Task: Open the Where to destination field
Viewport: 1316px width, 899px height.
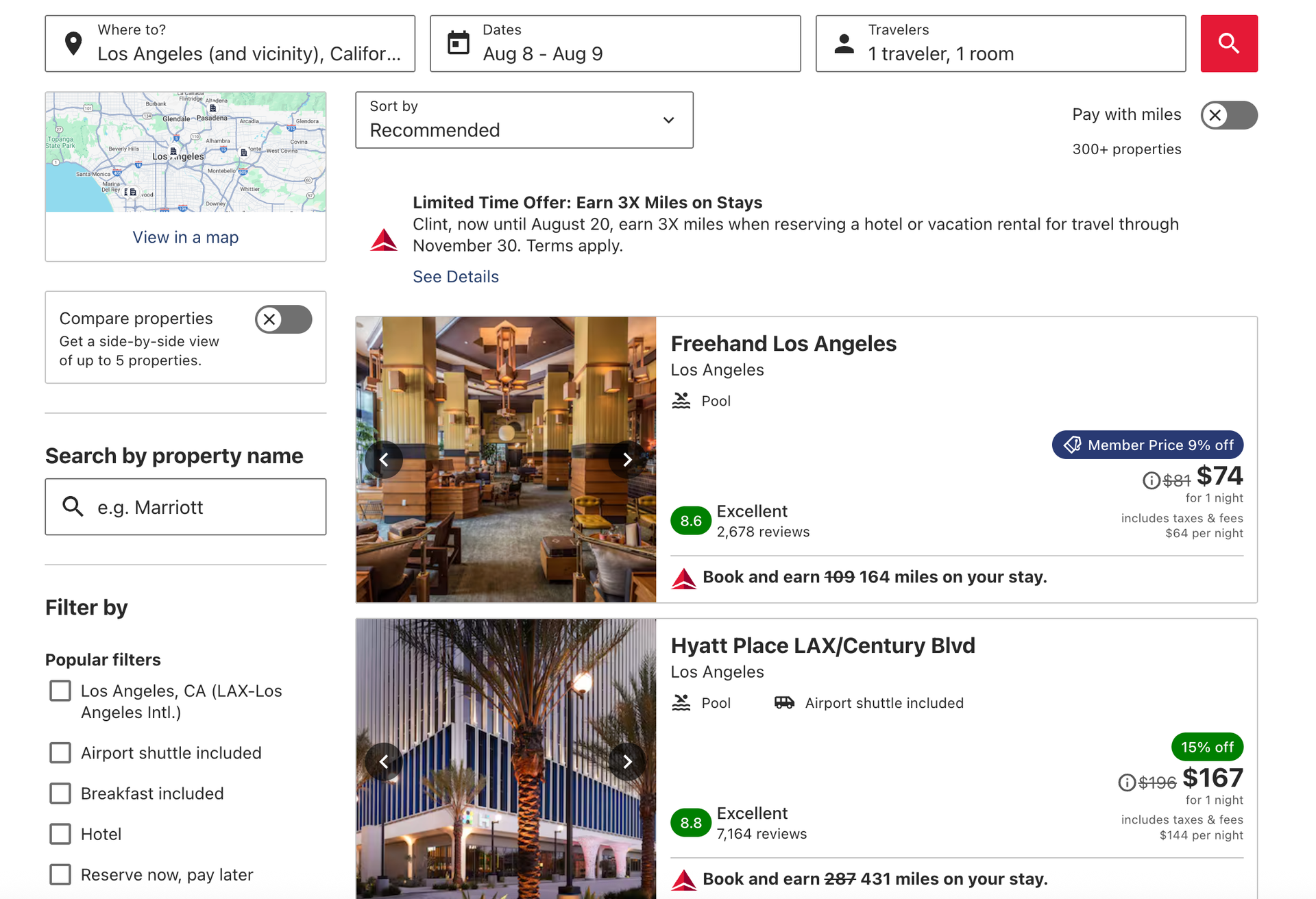Action: click(230, 43)
